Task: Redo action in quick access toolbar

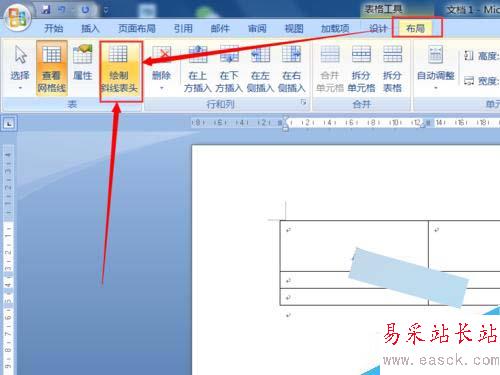Action: coord(85,10)
